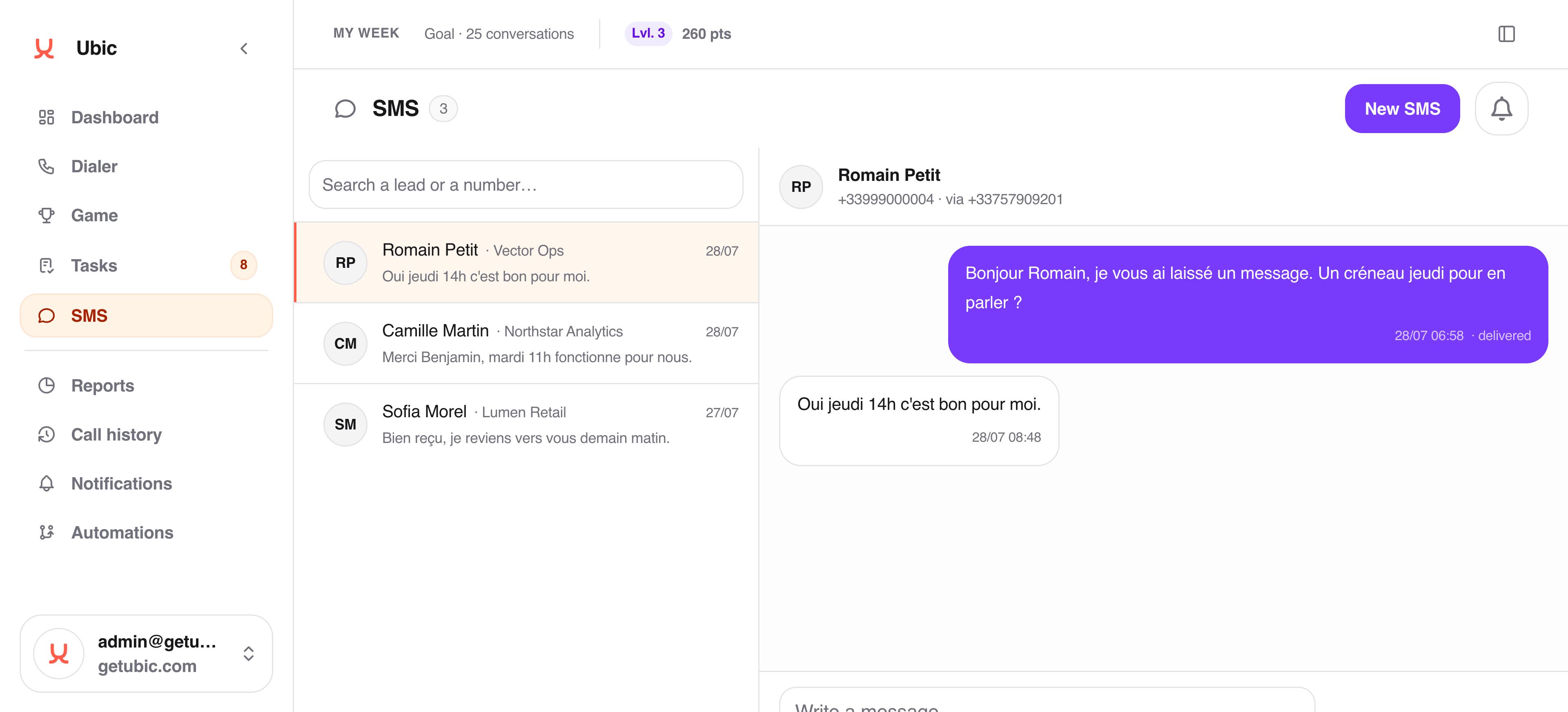This screenshot has height=712, width=1568.
Task: Click the bell notification button
Action: [1501, 108]
